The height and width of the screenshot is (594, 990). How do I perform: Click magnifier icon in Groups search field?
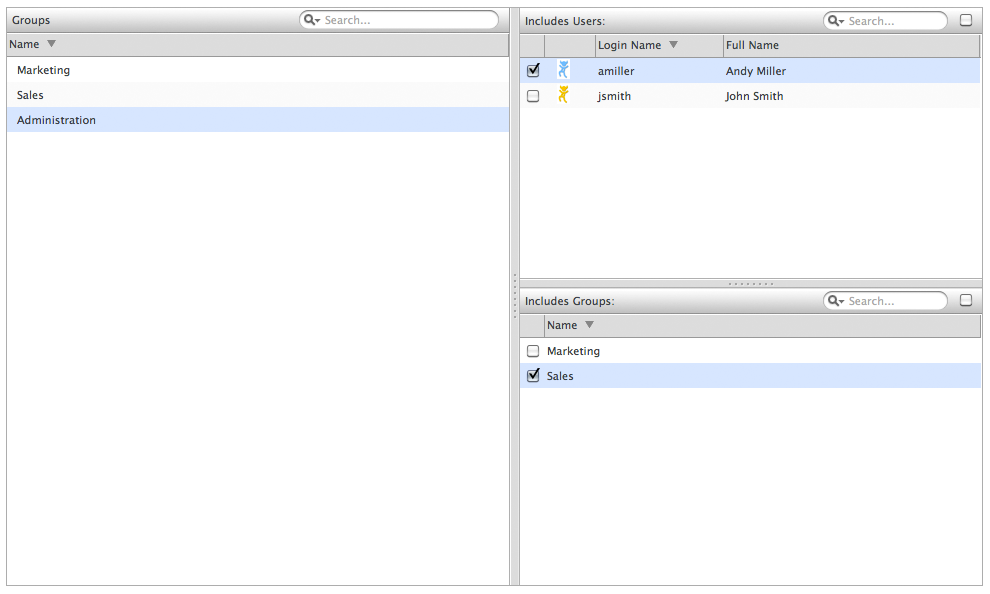coord(311,20)
